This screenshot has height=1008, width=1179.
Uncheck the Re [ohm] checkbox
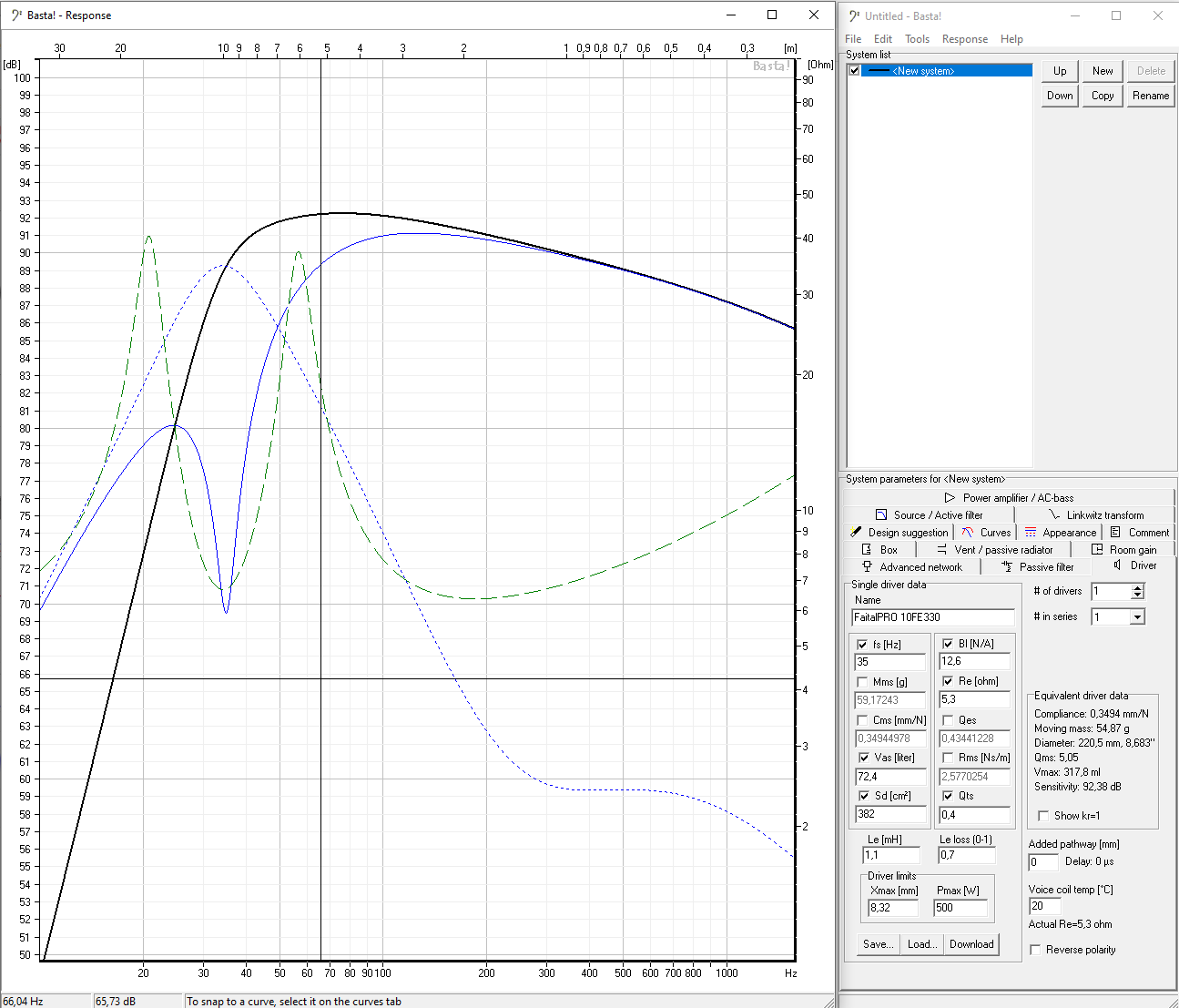(948, 681)
